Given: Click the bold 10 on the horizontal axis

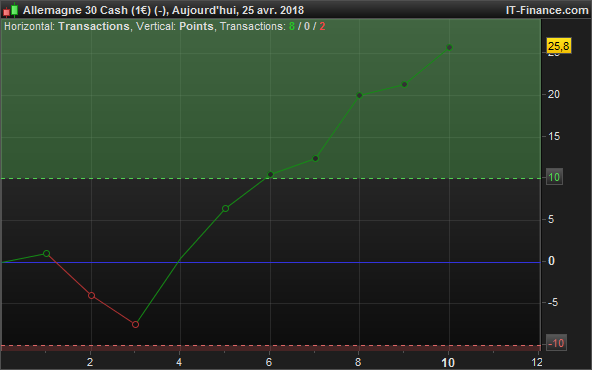Looking at the screenshot, I should [x=448, y=362].
